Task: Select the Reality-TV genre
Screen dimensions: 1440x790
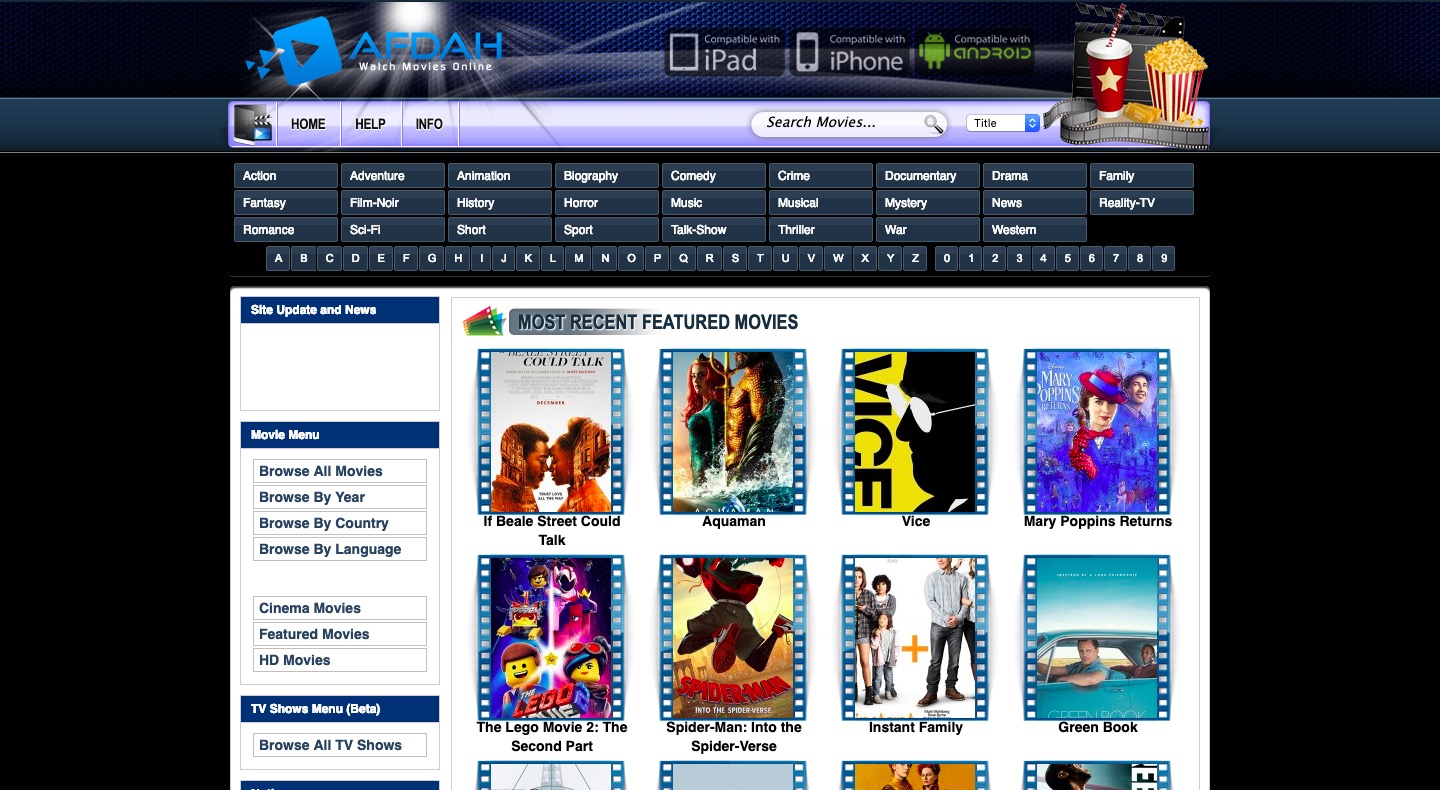Action: pos(1142,203)
